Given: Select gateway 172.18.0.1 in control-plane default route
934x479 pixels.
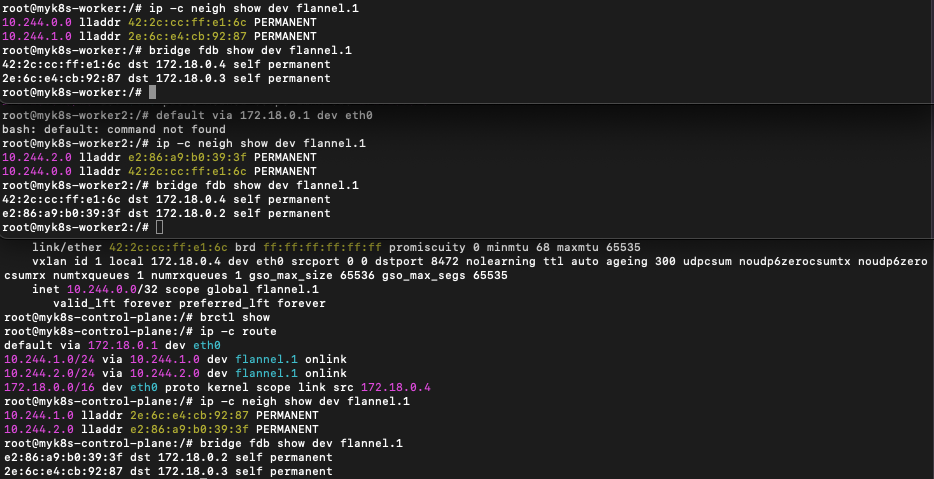Looking at the screenshot, I should (123, 346).
